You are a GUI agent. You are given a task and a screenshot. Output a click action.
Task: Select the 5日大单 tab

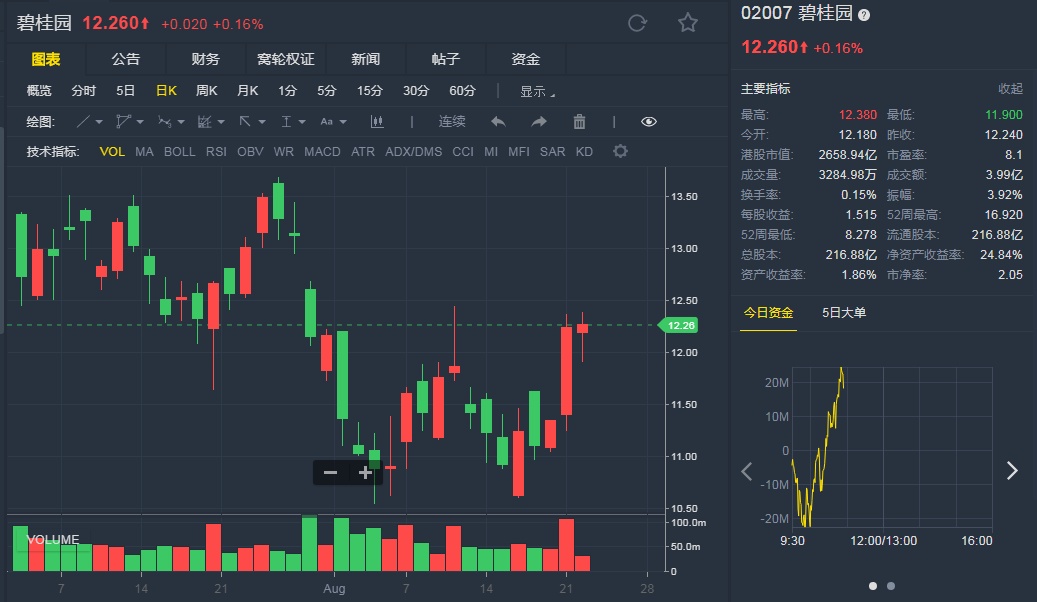pos(844,313)
